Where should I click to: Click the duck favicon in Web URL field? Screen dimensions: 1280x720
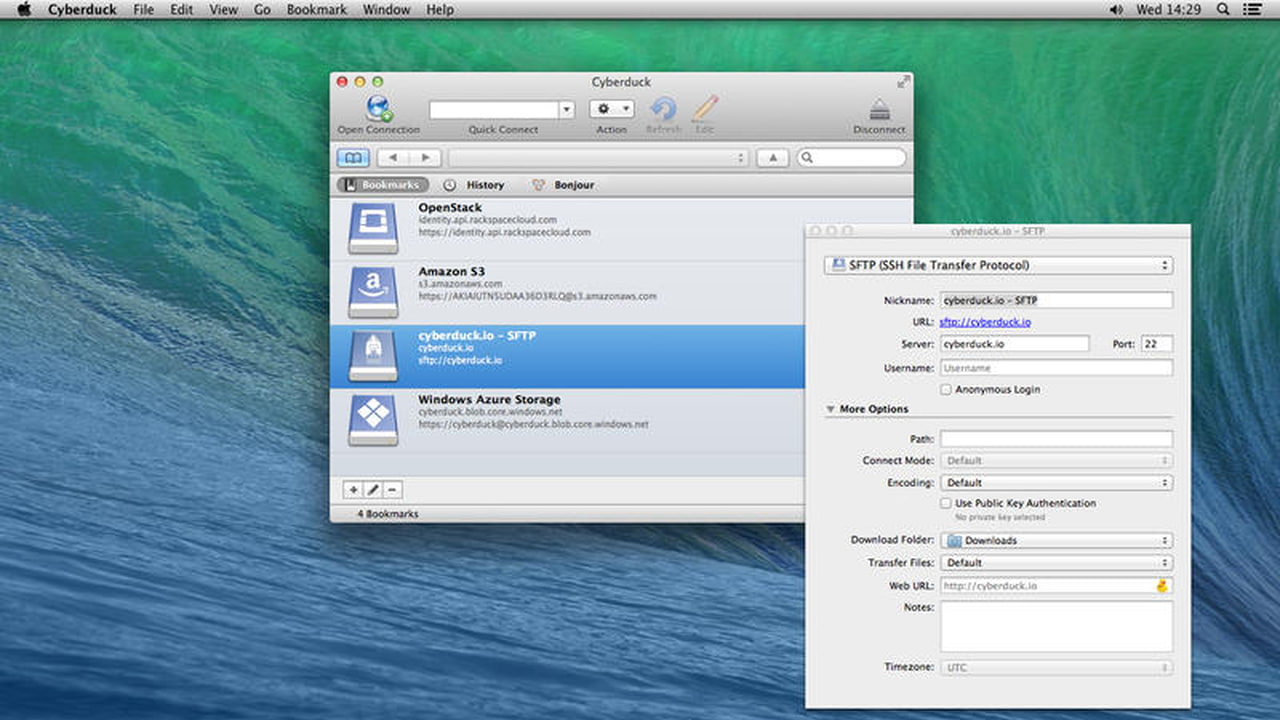tap(1162, 586)
